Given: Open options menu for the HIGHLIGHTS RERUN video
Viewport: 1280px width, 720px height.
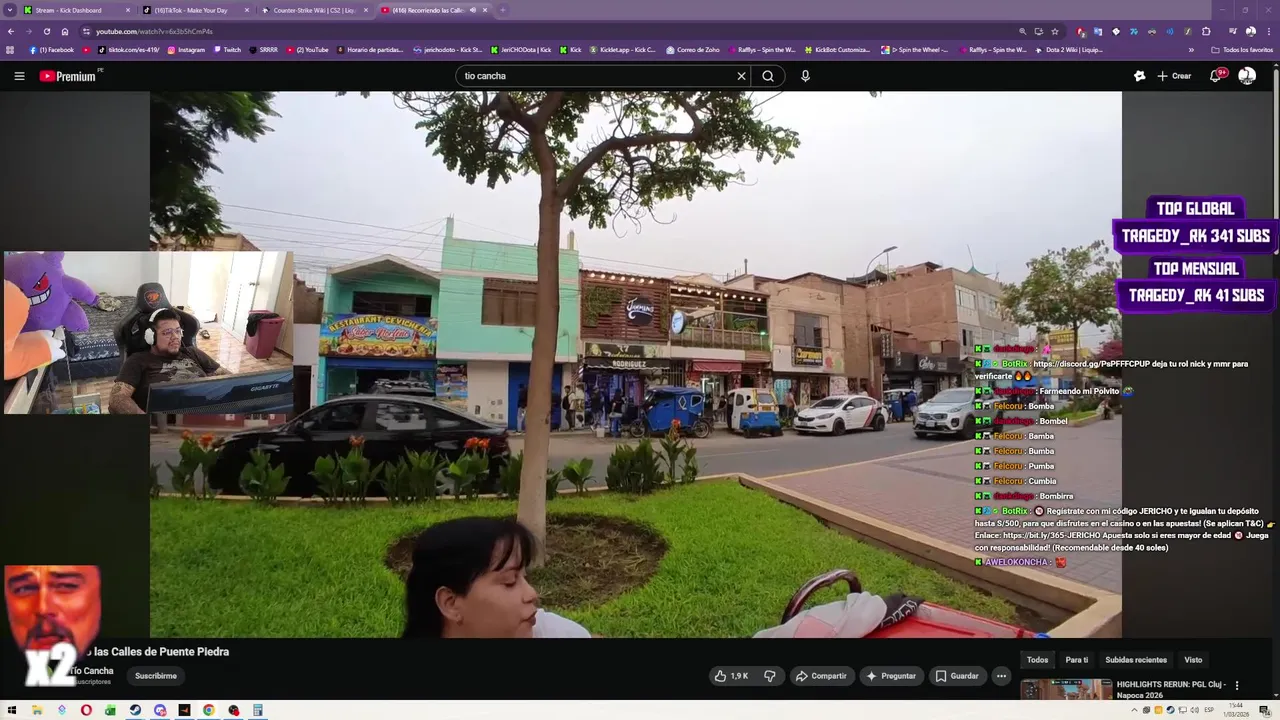Looking at the screenshot, I should [1237, 686].
